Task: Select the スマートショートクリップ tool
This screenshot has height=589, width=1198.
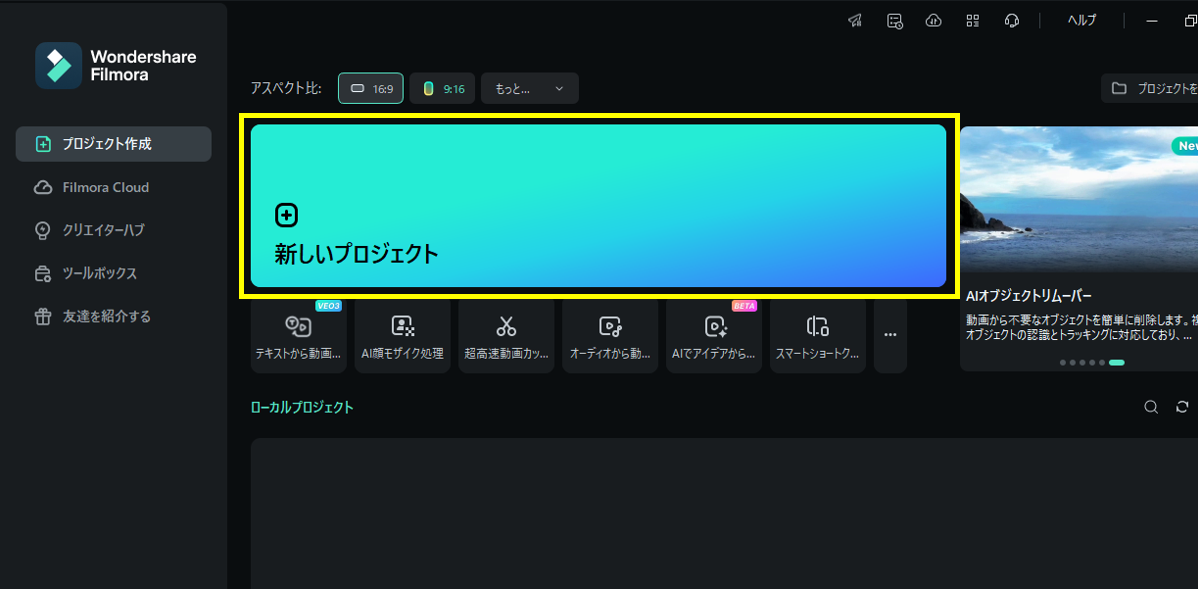Action: 818,335
